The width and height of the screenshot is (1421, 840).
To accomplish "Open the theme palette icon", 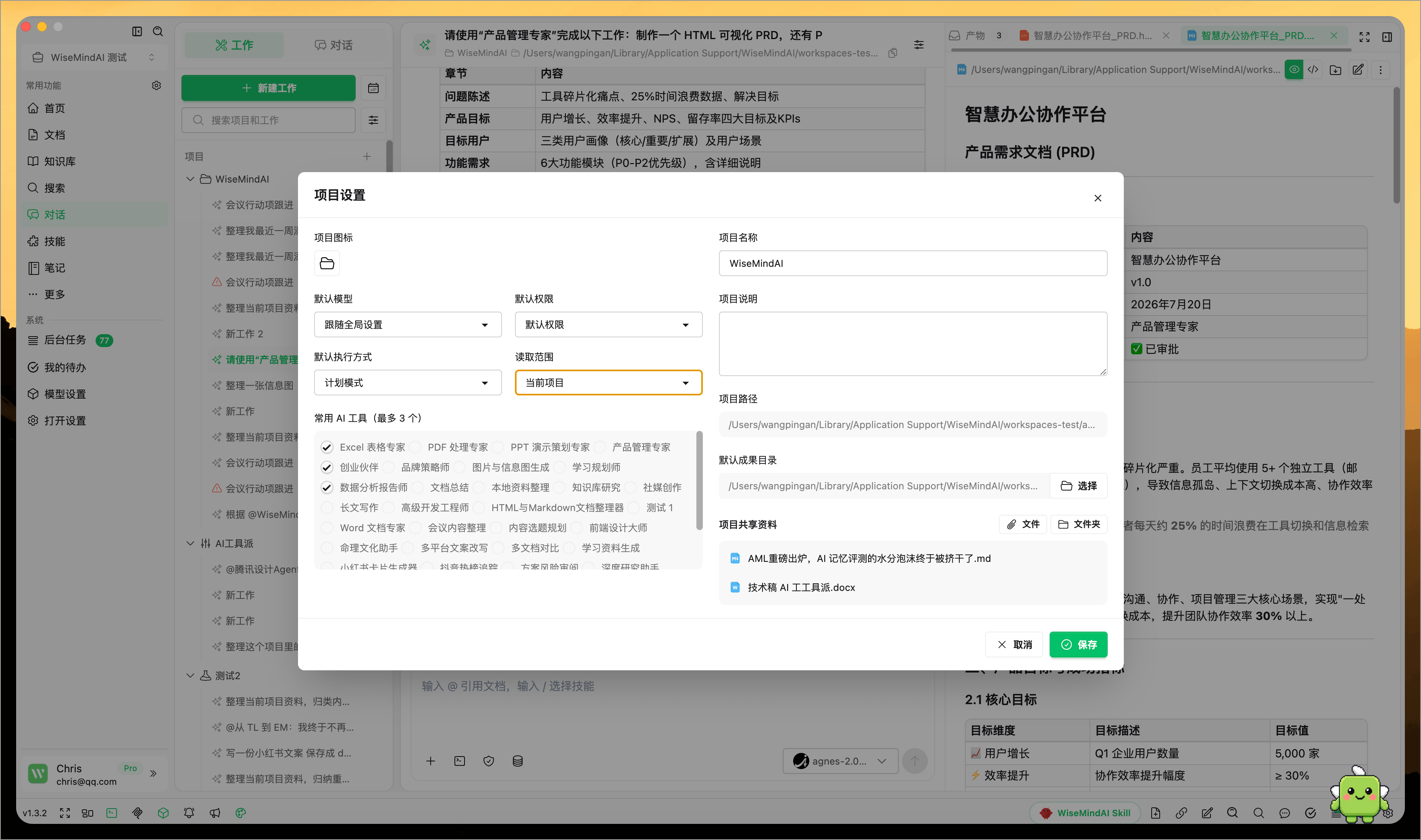I will click(x=241, y=813).
